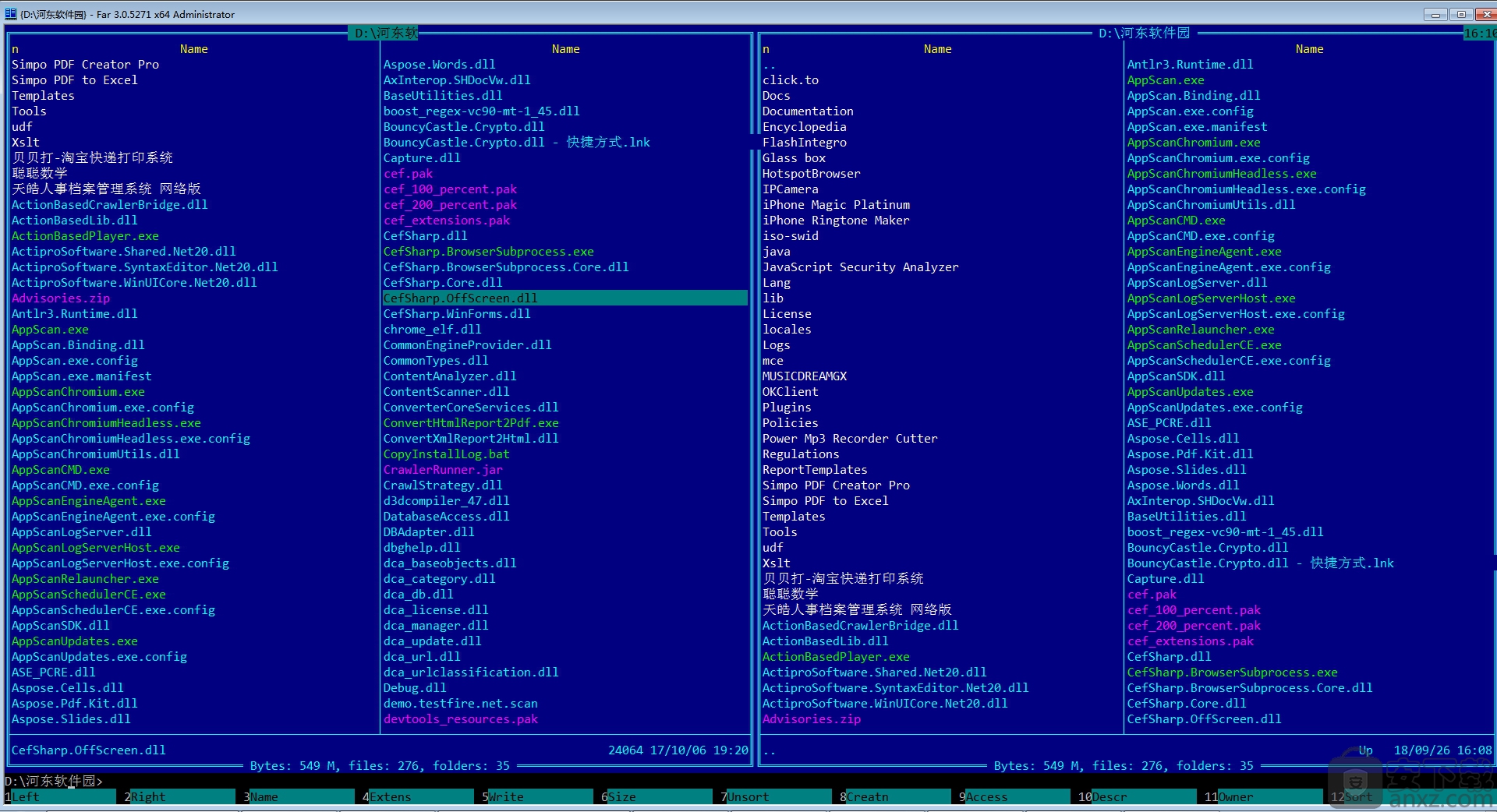
Task: Select ConverterCoreServices.dll file
Action: point(470,407)
